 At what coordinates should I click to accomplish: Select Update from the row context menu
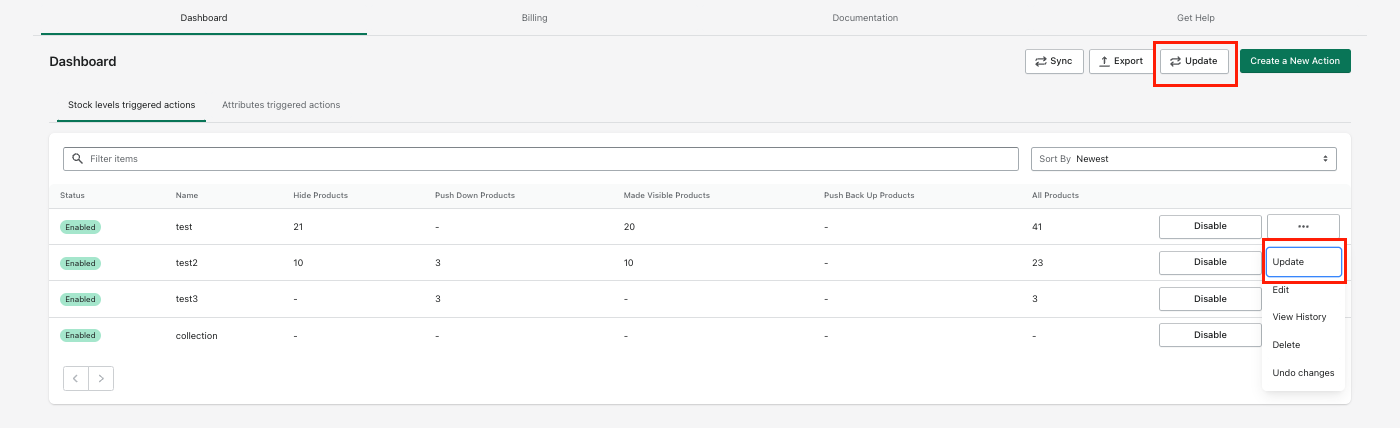point(1303,262)
